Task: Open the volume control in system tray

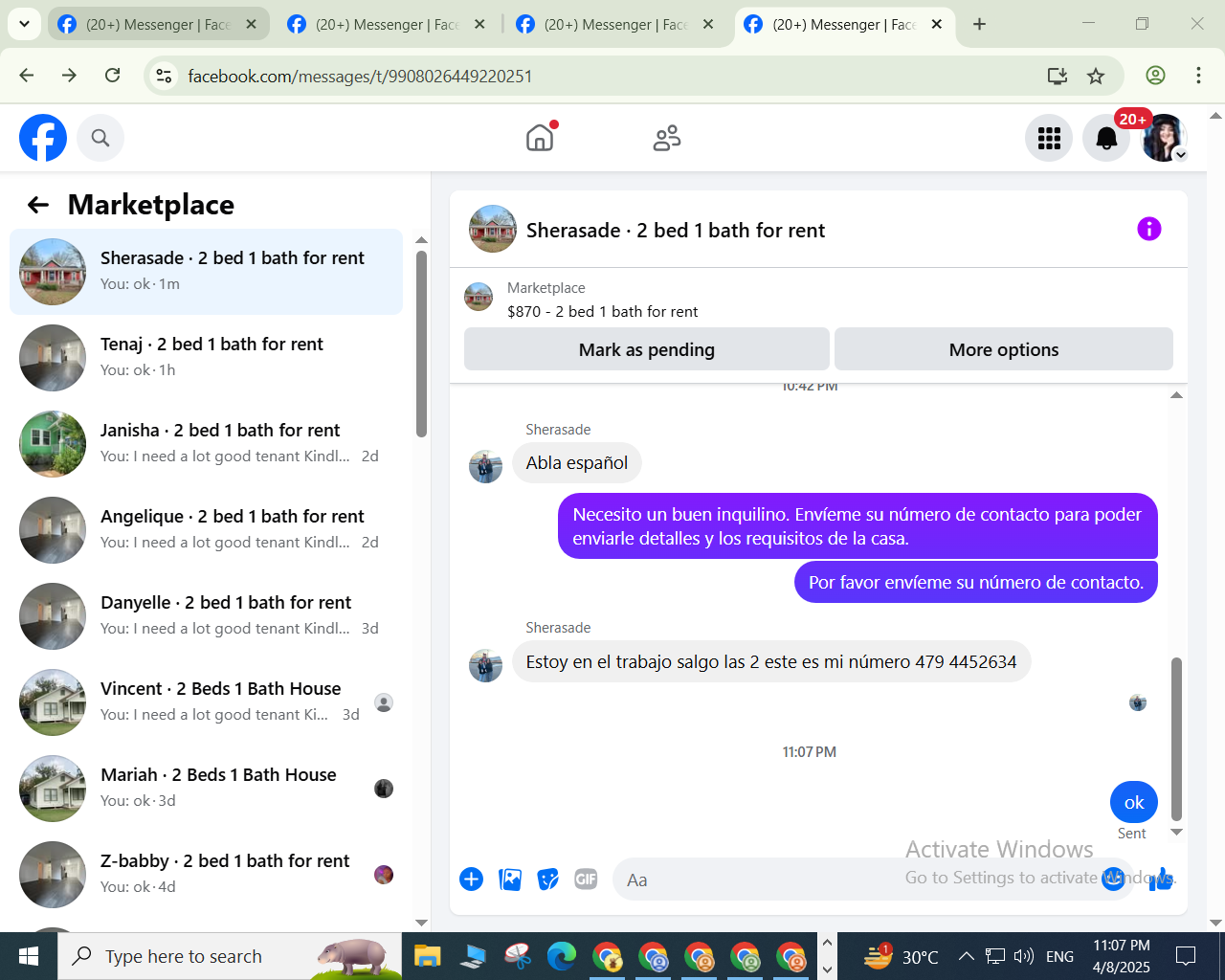Action: click(x=1024, y=956)
